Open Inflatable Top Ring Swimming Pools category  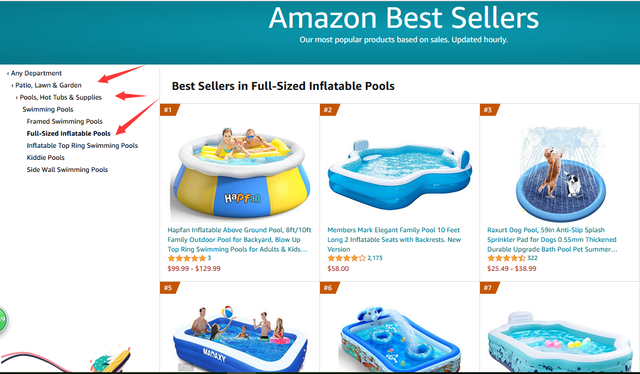(x=82, y=145)
